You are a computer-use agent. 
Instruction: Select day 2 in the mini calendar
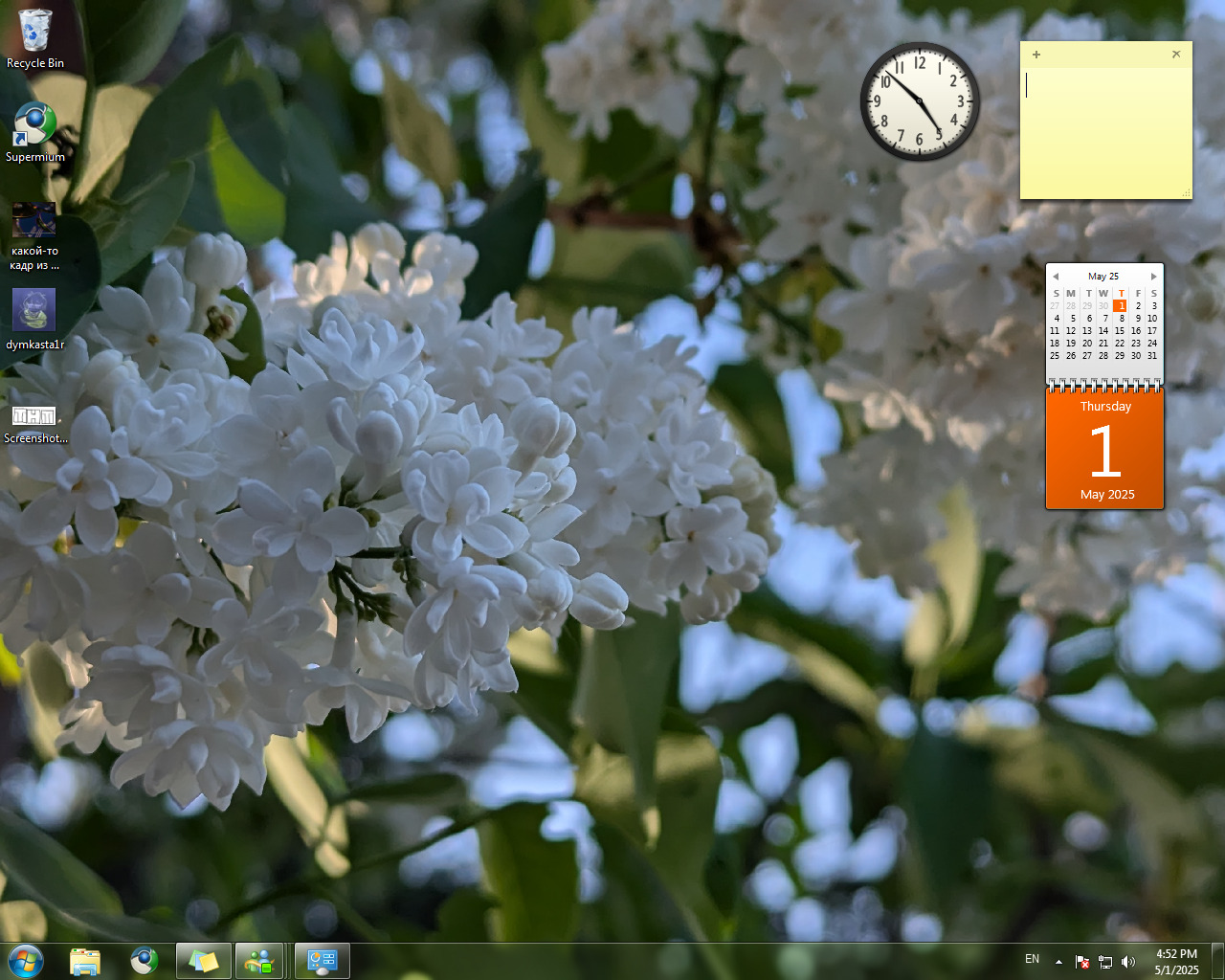click(1138, 306)
